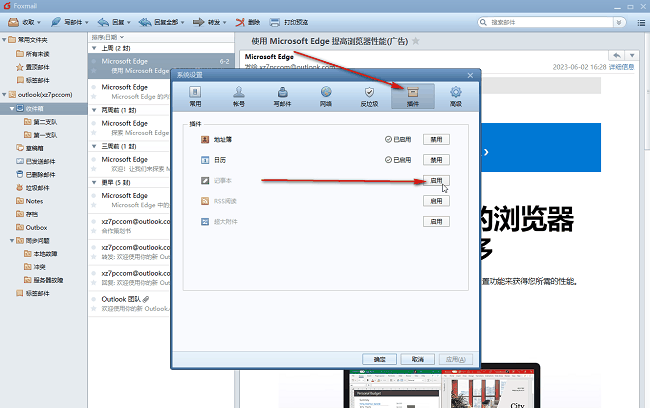
Task: Toggle read dot on Outlook 团队 mail row
Action: coord(94,299)
